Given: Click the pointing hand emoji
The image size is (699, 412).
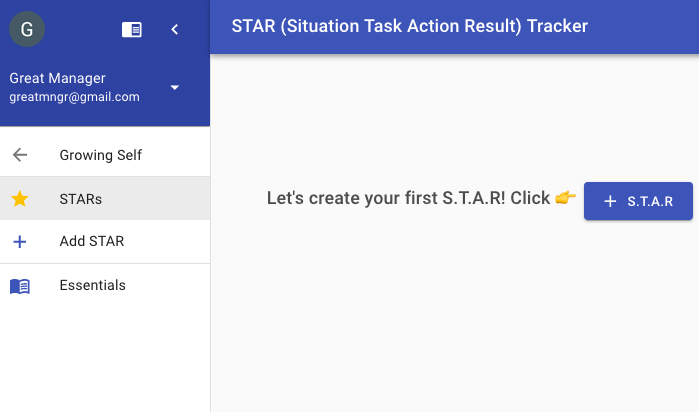Looking at the screenshot, I should (565, 197).
